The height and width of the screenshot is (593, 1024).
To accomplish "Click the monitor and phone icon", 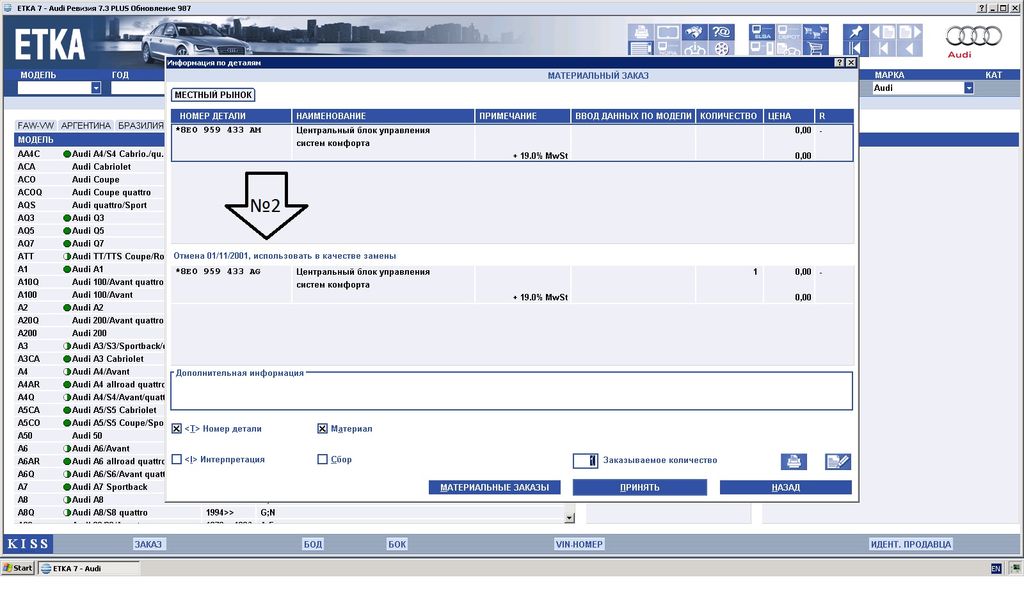I will click(762, 48).
